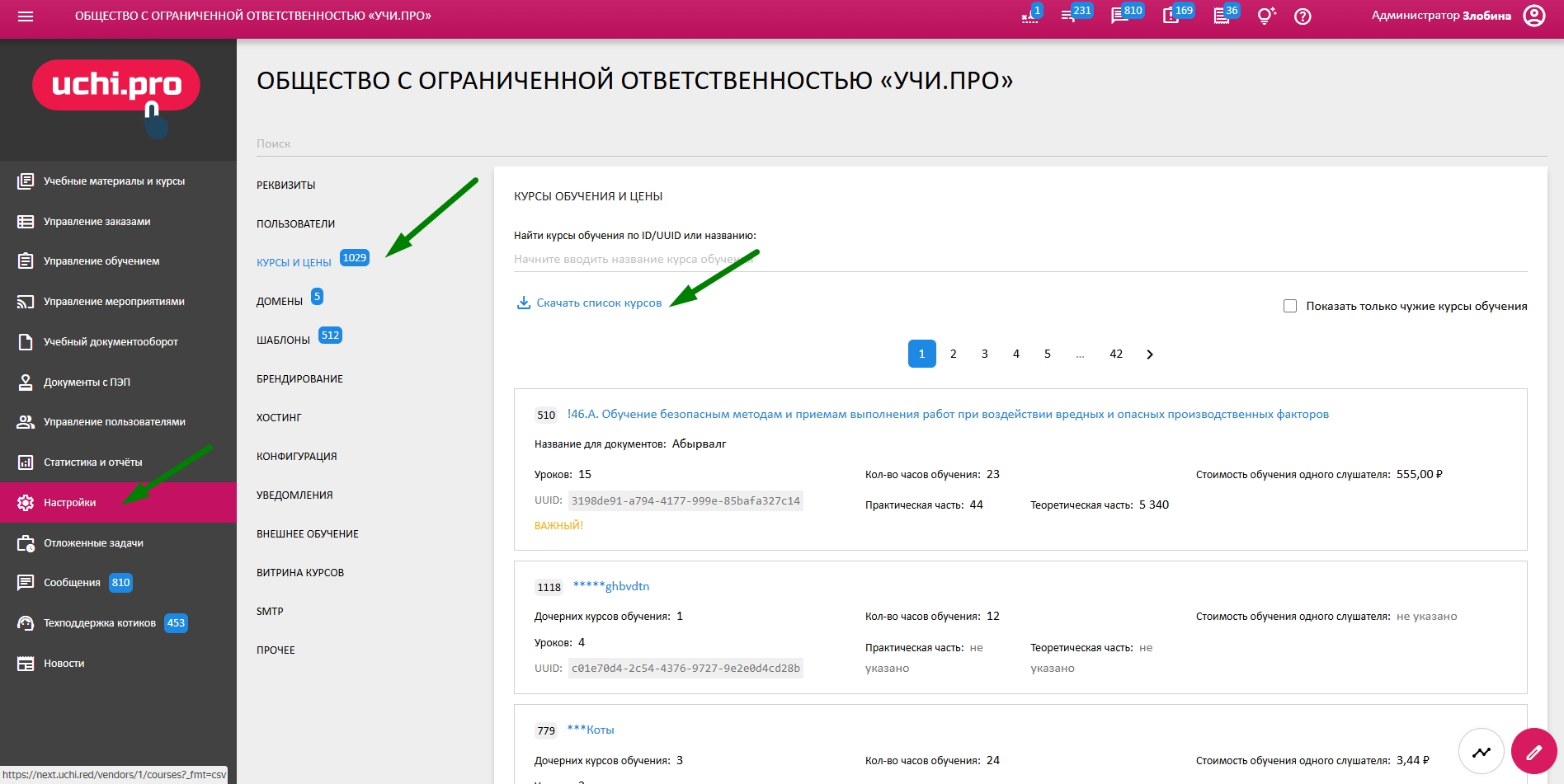Click the Сообщения sidebar icon

click(26, 582)
